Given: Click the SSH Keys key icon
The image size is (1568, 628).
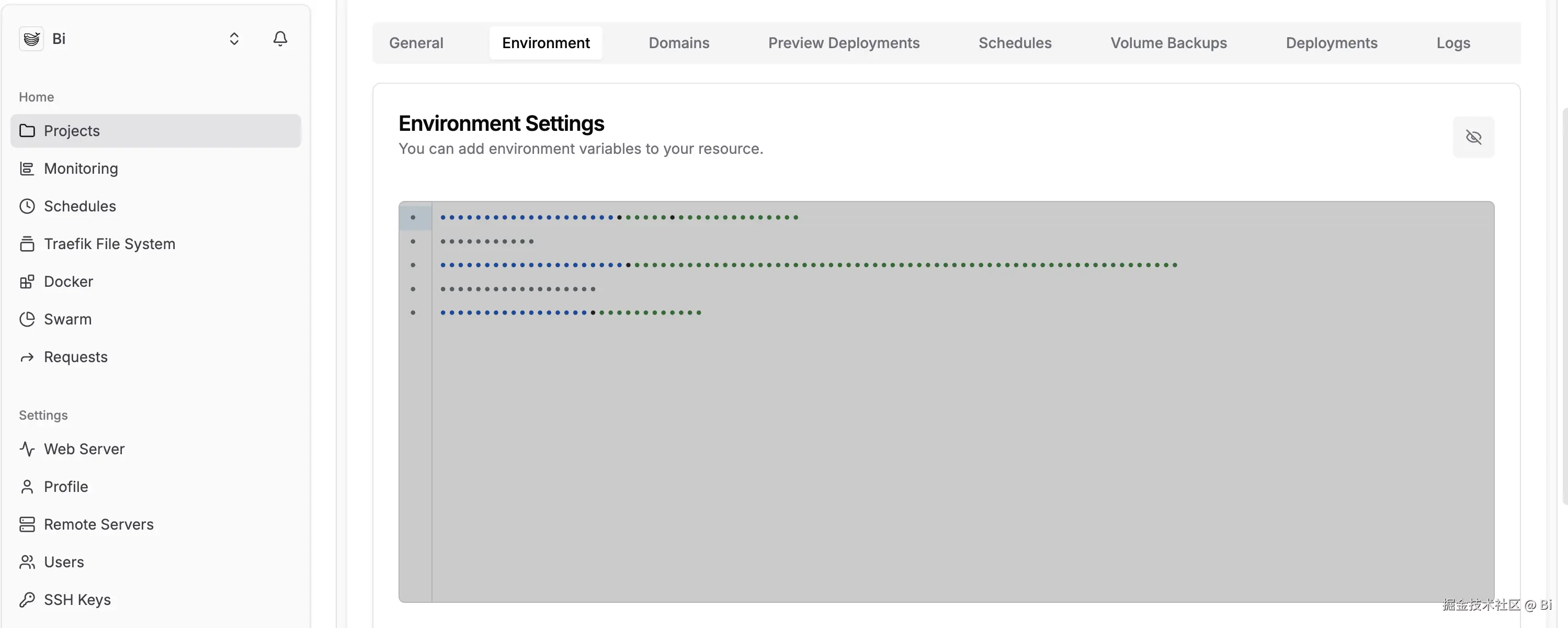Looking at the screenshot, I should point(27,600).
